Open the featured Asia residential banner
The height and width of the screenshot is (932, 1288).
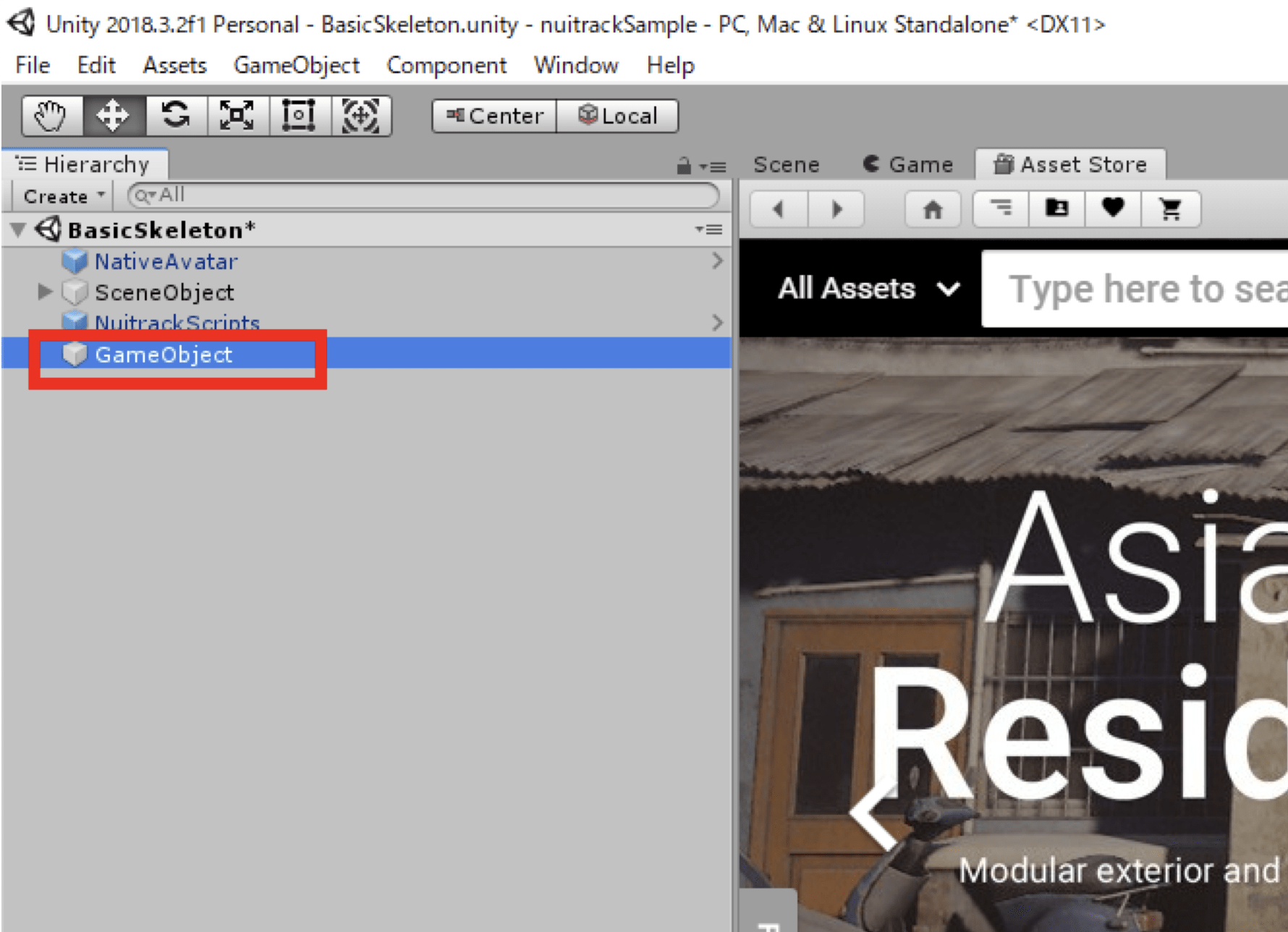point(1014,635)
